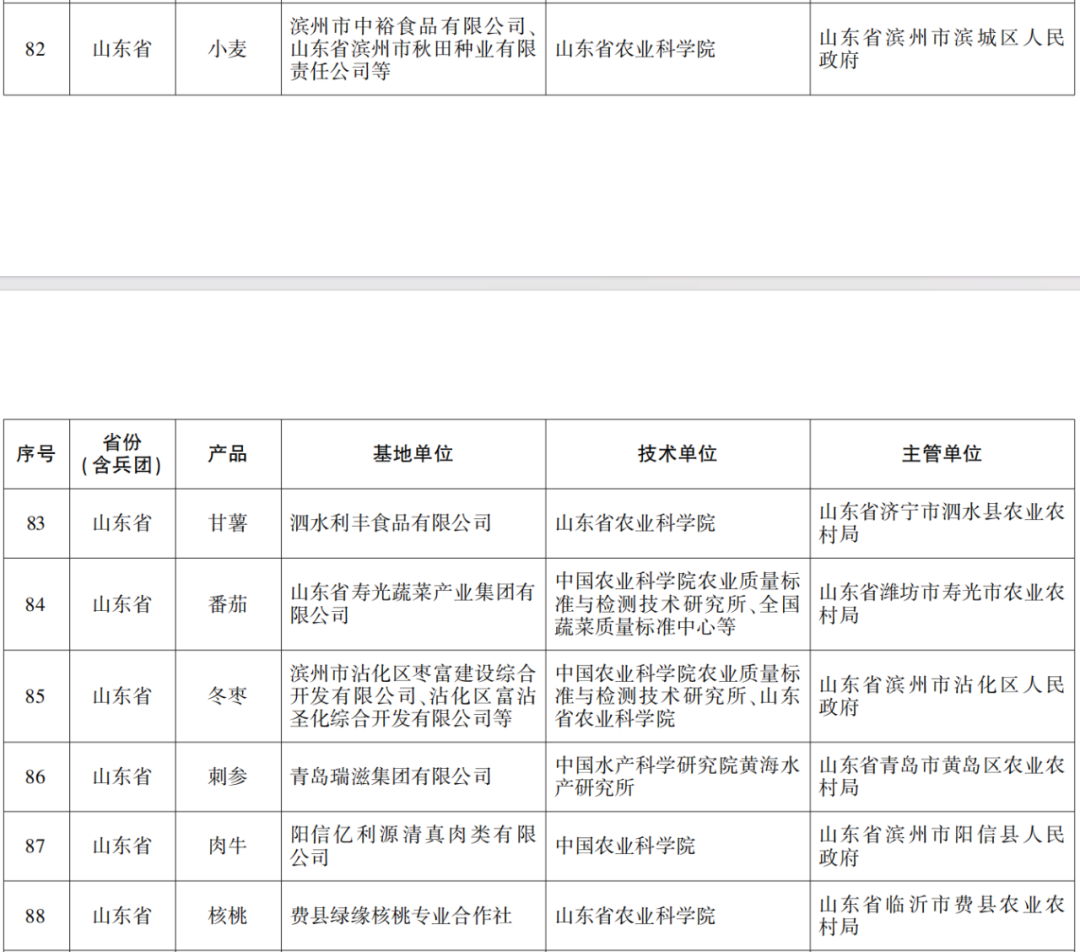1080x952 pixels.
Task: Click 山东省临沂市费县农业农村局 cell
Action: tap(942, 916)
